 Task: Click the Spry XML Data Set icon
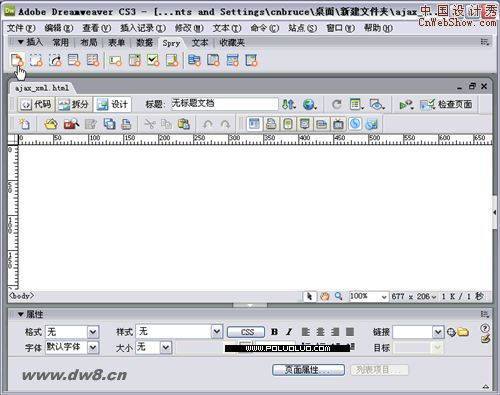pos(17,60)
